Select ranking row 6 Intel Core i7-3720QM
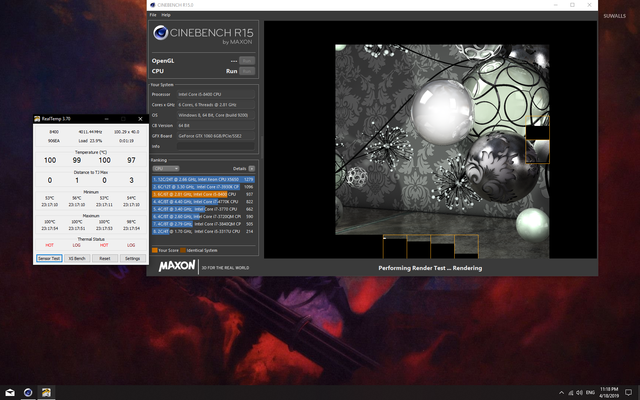 coord(203,216)
